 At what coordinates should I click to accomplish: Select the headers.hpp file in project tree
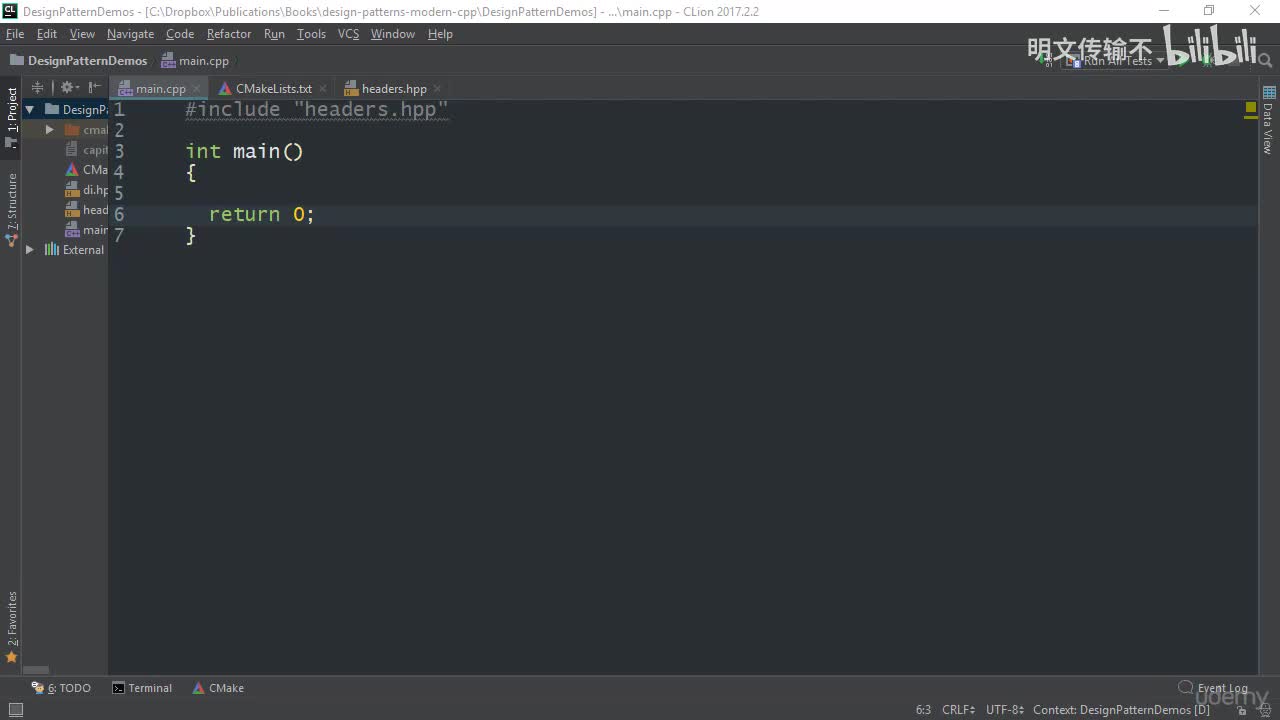[x=86, y=210]
